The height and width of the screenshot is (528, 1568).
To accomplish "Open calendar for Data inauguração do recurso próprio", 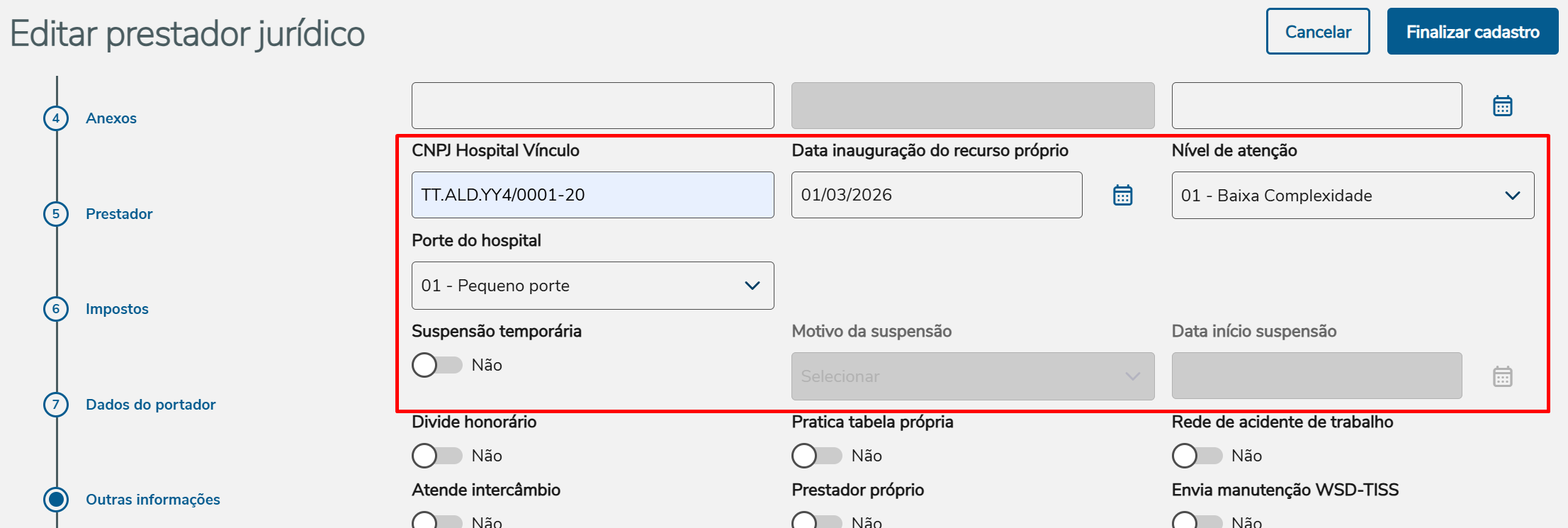I will coord(1122,195).
